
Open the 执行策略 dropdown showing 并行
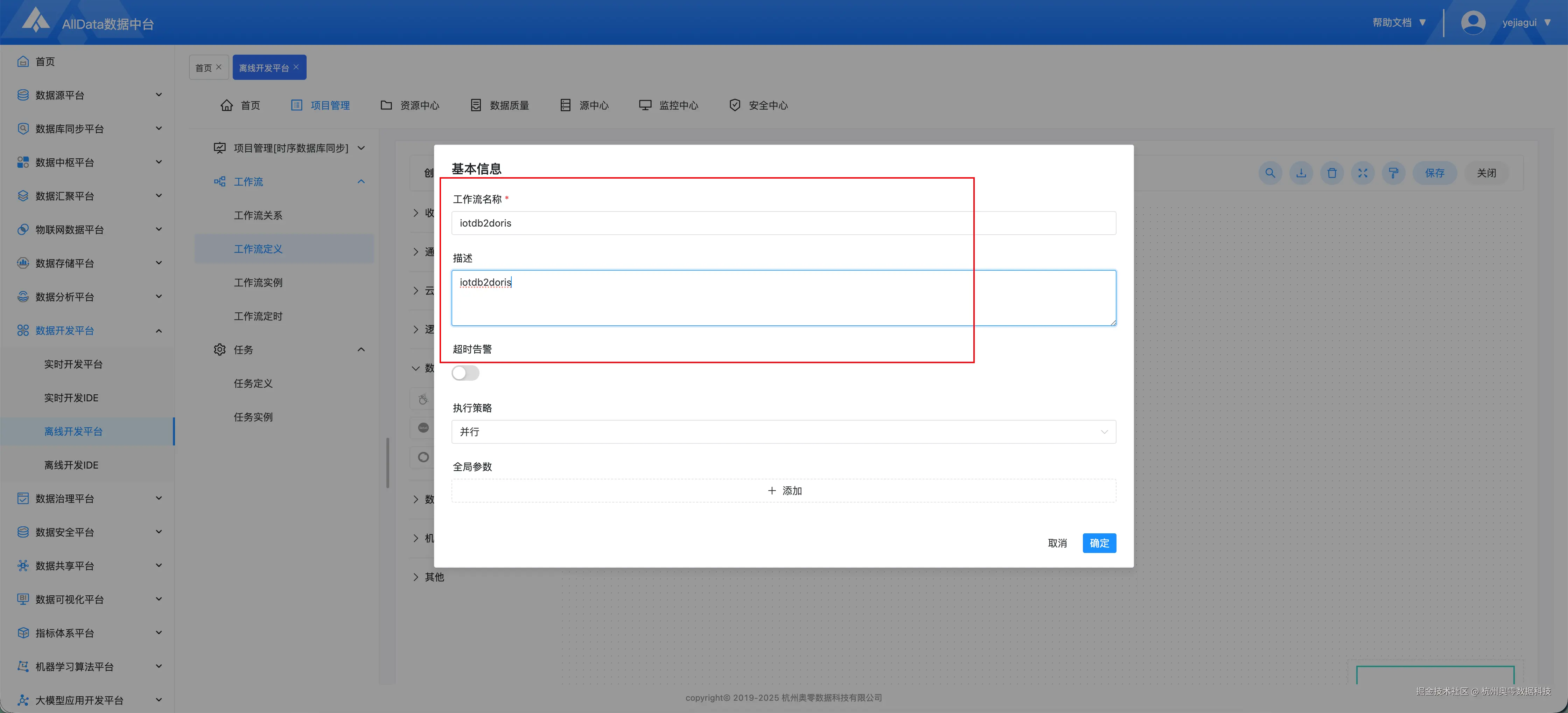click(783, 432)
